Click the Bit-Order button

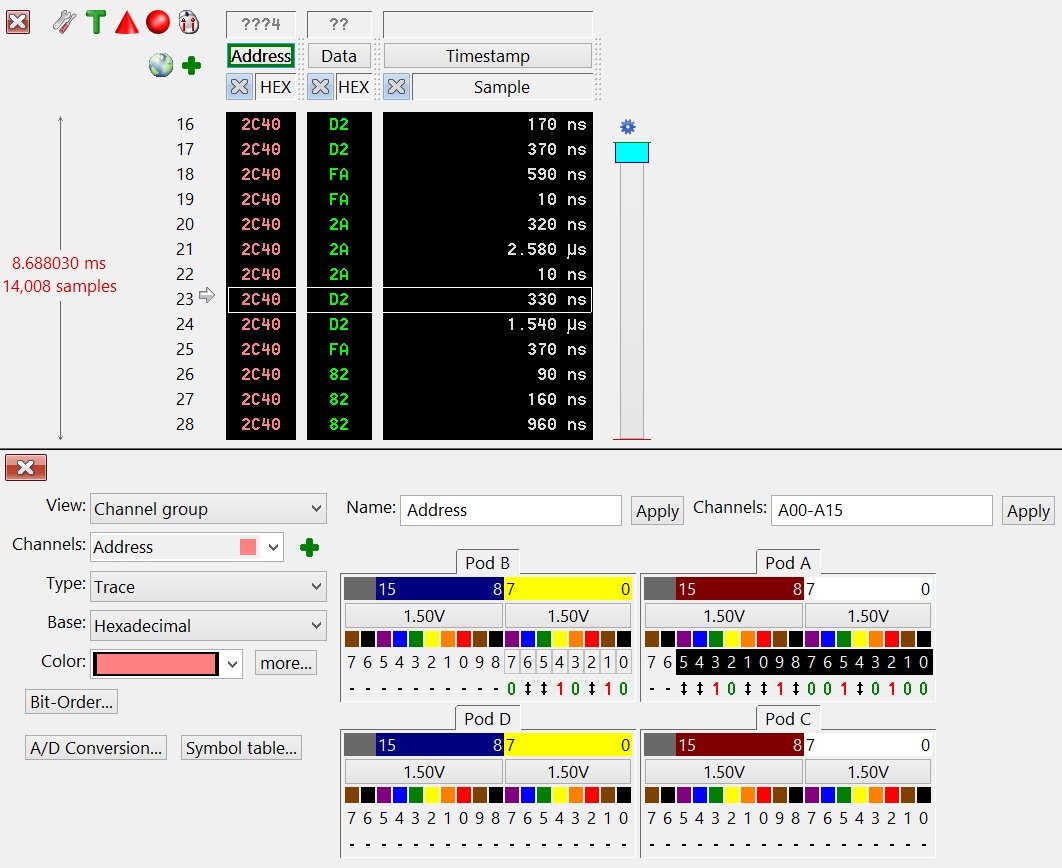[72, 702]
